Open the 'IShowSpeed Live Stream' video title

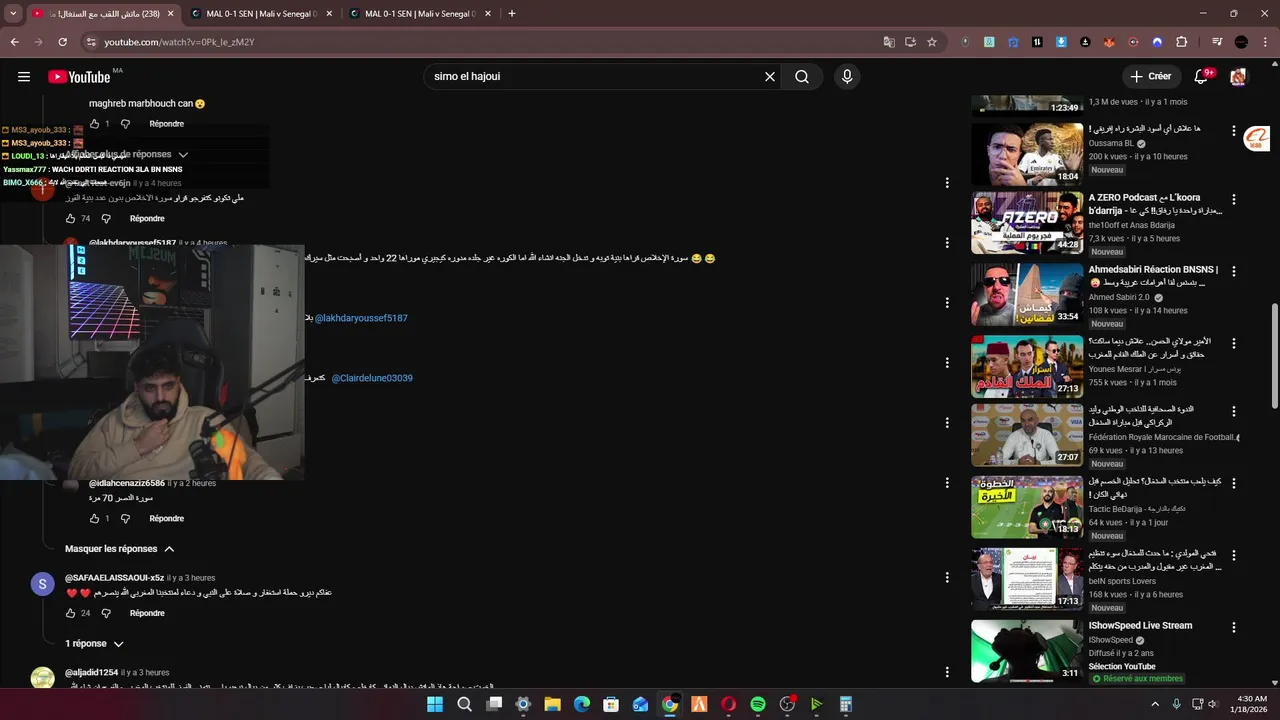click(1140, 626)
